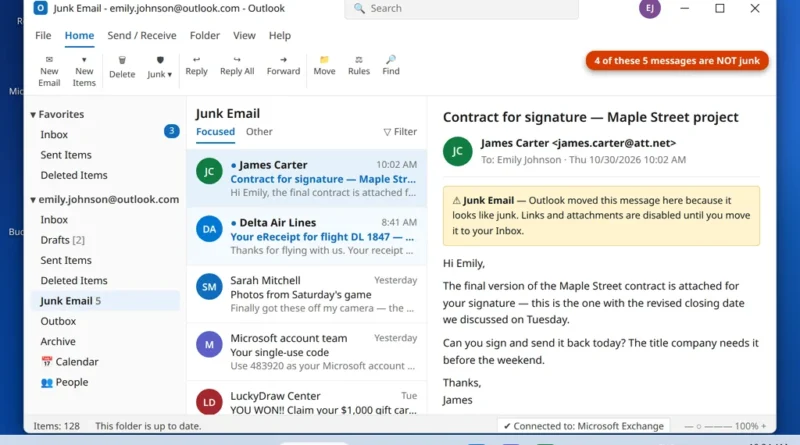The height and width of the screenshot is (445, 800).
Task: Click the Inbox unread badge 3
Action: click(x=171, y=131)
